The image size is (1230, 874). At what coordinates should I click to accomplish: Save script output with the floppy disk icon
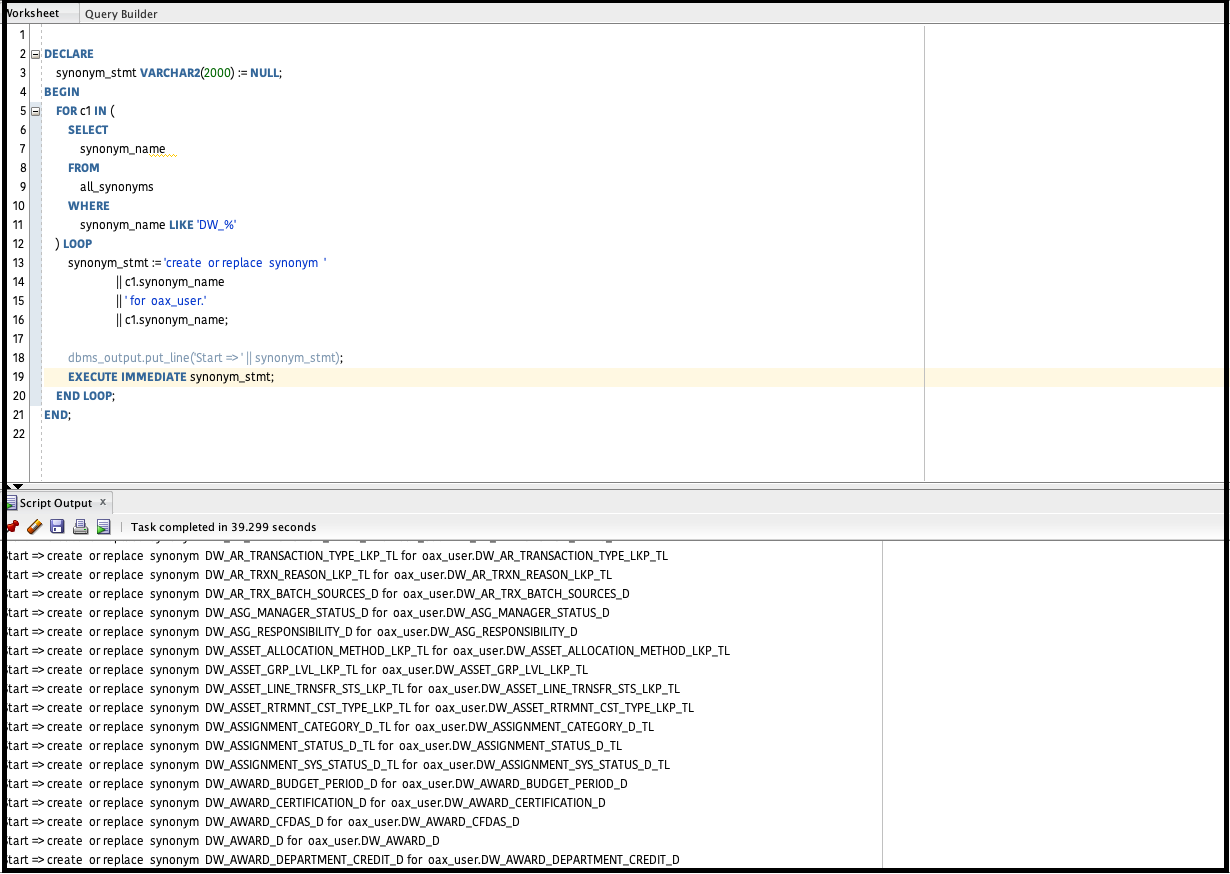(x=57, y=527)
